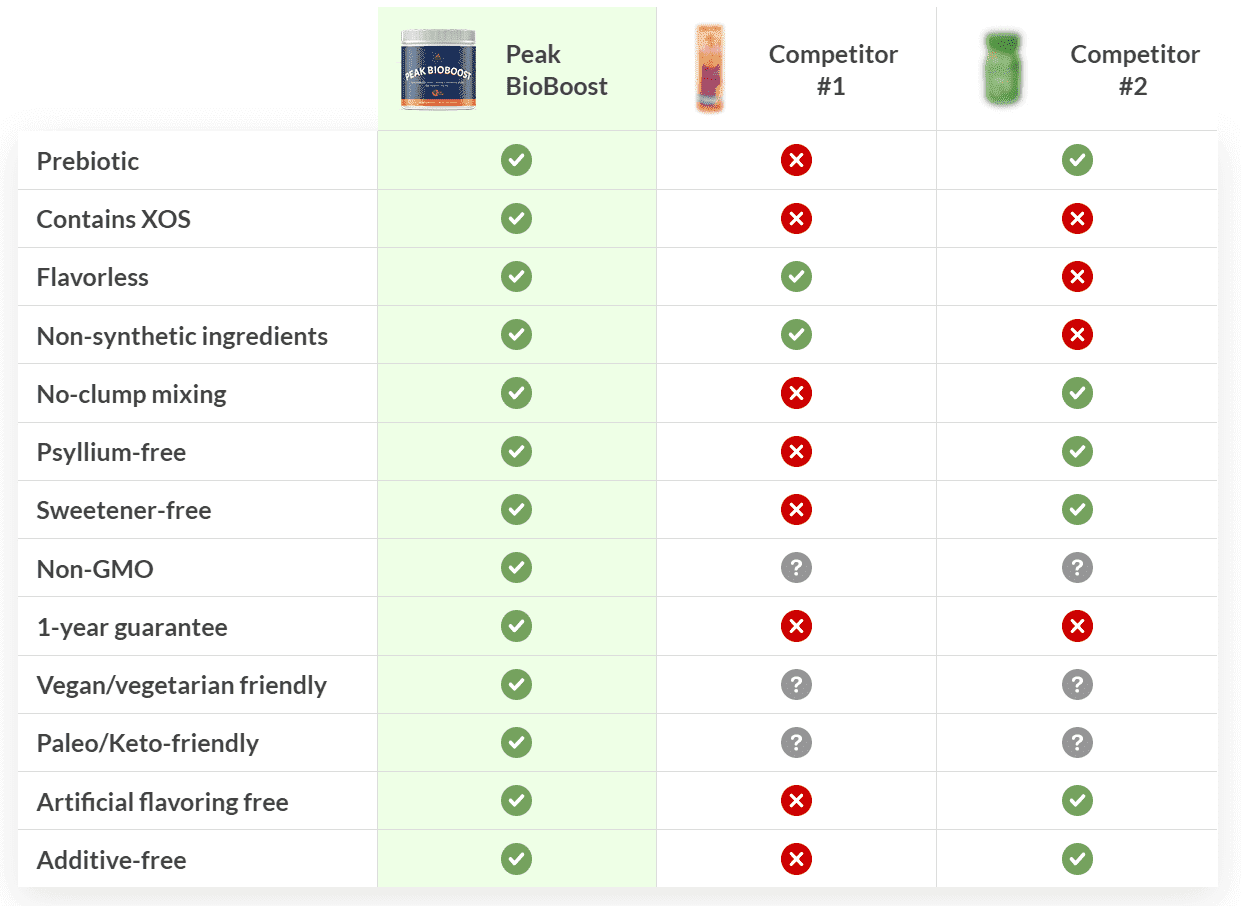Image resolution: width=1241 pixels, height=906 pixels.
Task: Click the Competitor #1 orange bottle image
Action: point(709,70)
